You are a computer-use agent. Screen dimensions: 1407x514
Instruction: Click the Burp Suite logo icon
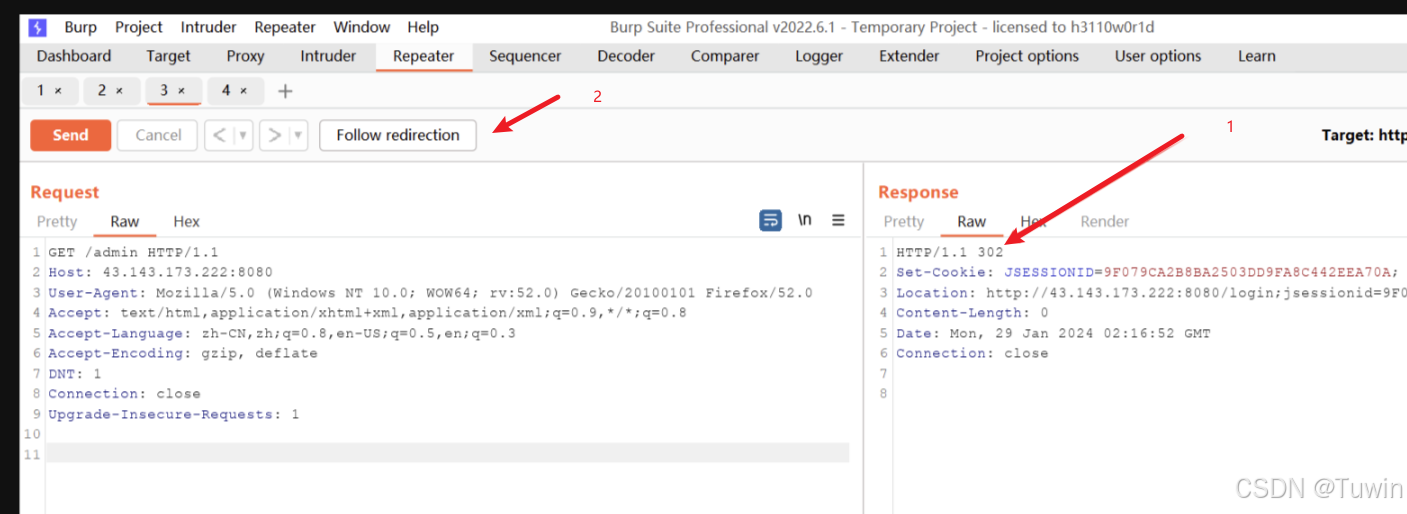click(37, 27)
